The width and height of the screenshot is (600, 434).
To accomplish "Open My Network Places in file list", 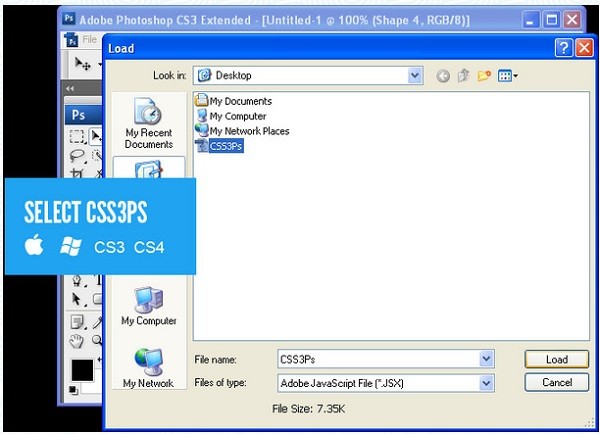I will [x=242, y=131].
